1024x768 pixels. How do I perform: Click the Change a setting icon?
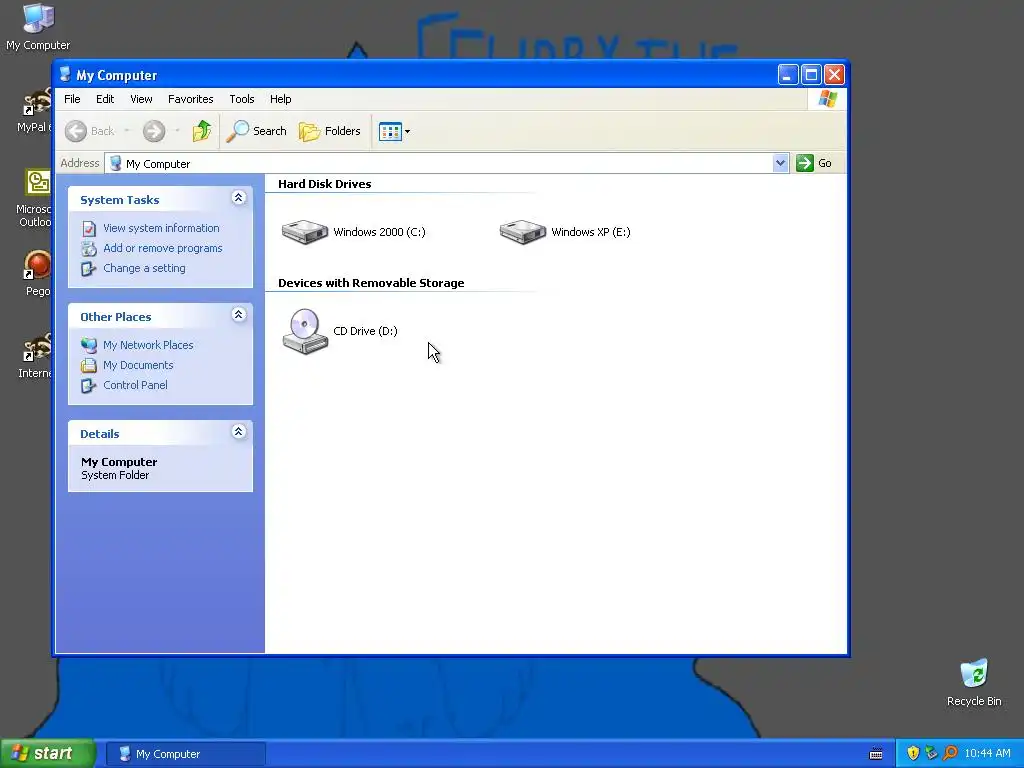coord(89,269)
